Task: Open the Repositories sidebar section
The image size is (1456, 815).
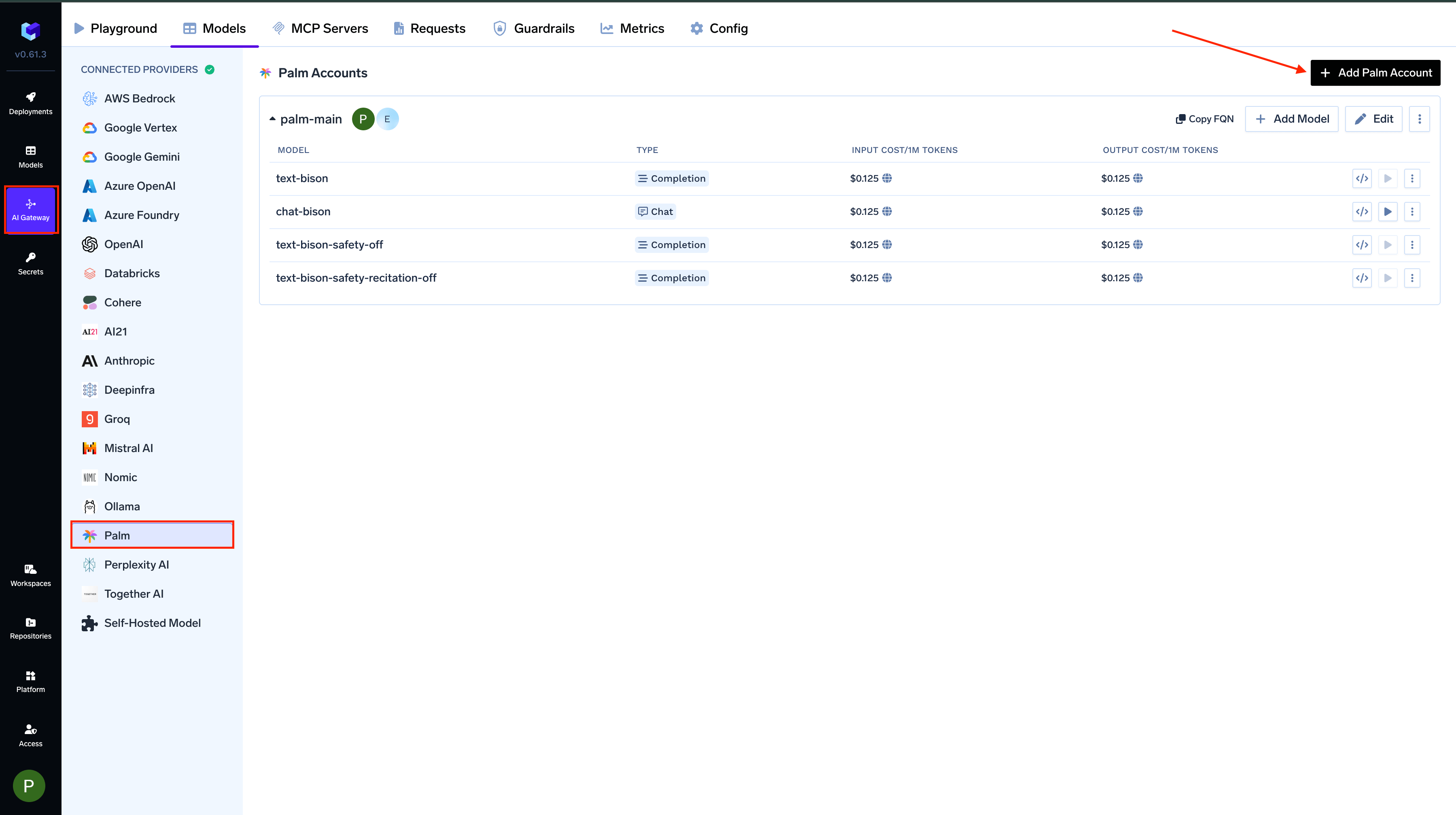Action: [30, 628]
